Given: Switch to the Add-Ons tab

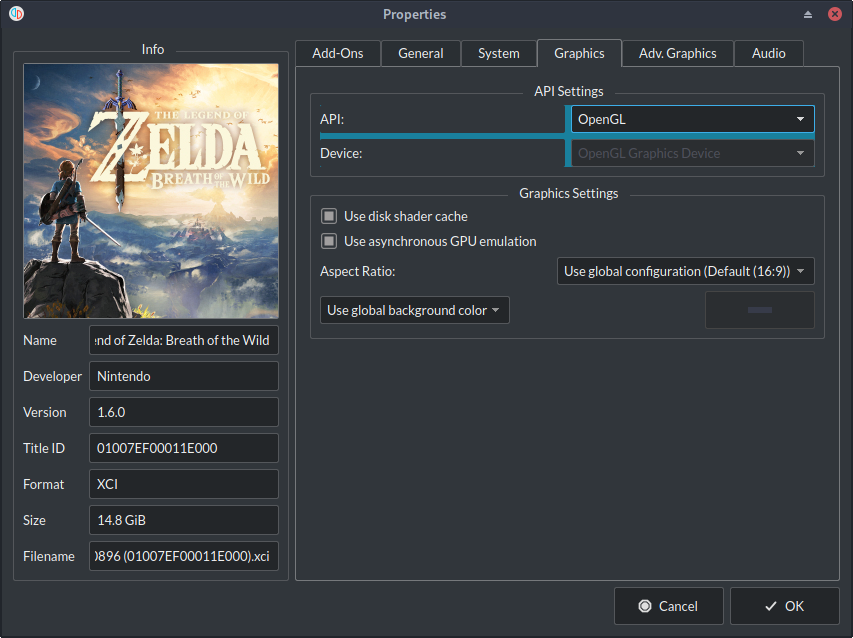Looking at the screenshot, I should coord(338,53).
